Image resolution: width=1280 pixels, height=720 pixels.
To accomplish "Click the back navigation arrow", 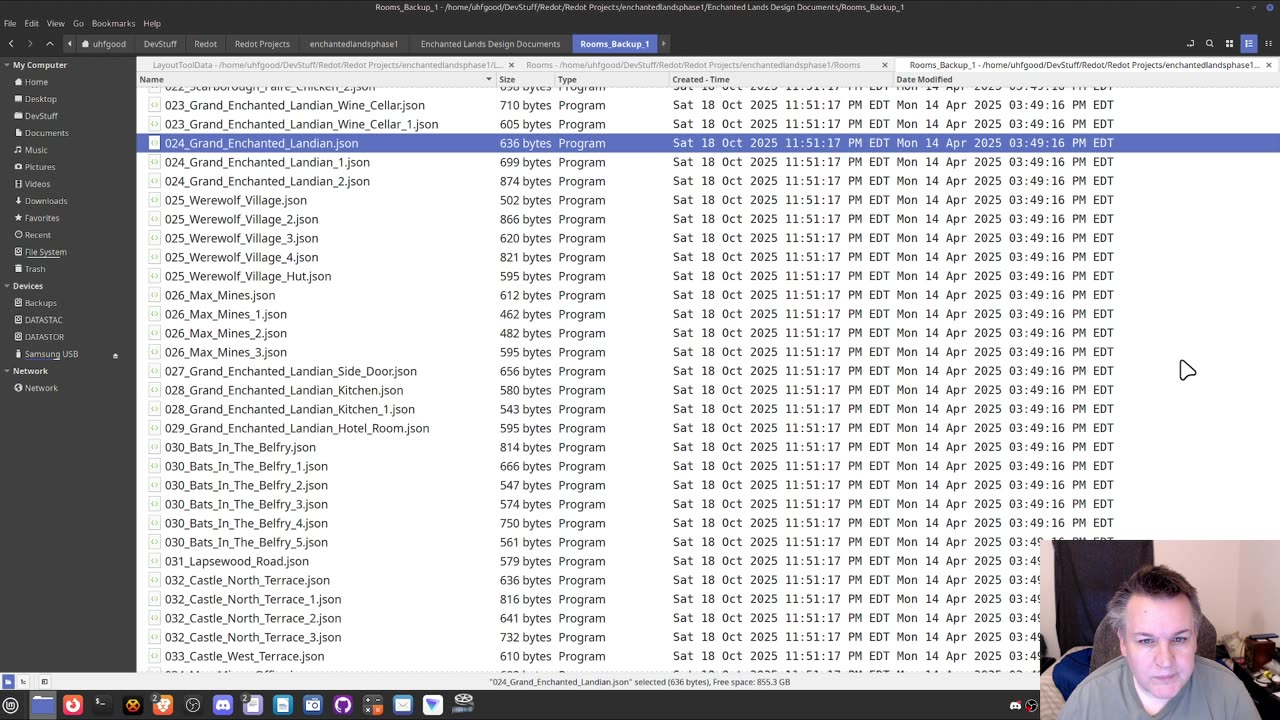I will pyautogui.click(x=11, y=44).
